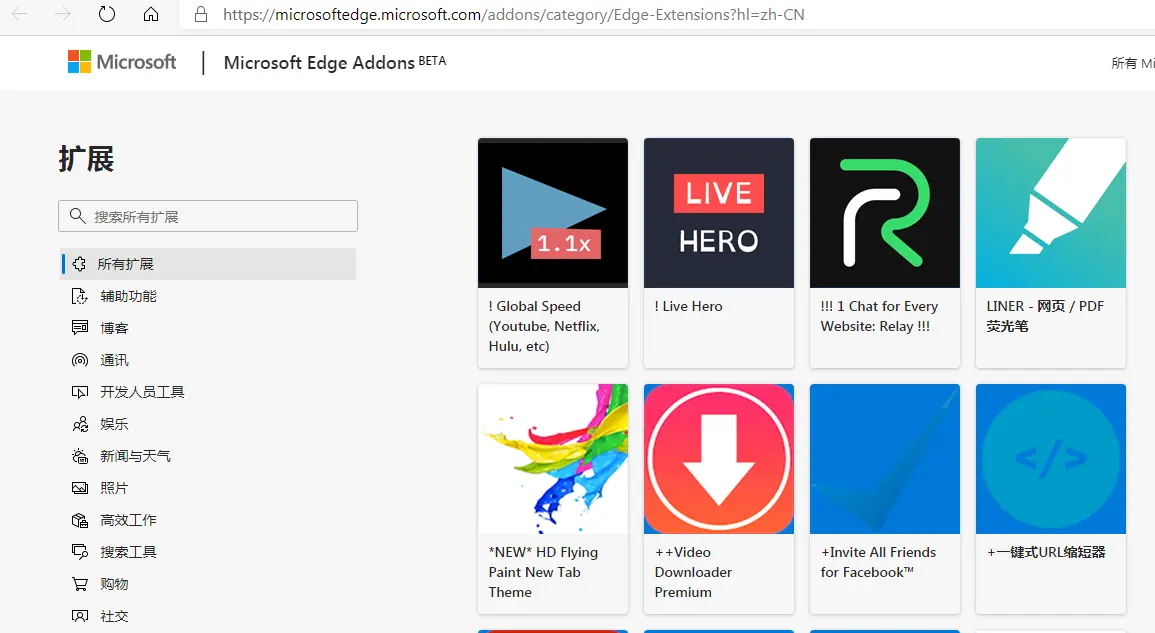The height and width of the screenshot is (633, 1155).
Task: Click the '! Live Hero' title text
Action: [x=689, y=307]
